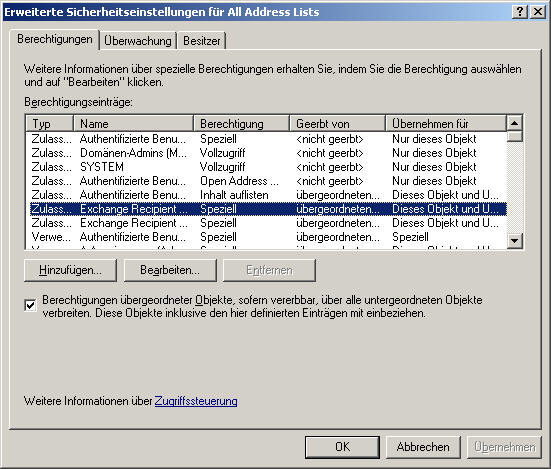
Task: Click the Hinzufügen... button
Action: (70, 270)
